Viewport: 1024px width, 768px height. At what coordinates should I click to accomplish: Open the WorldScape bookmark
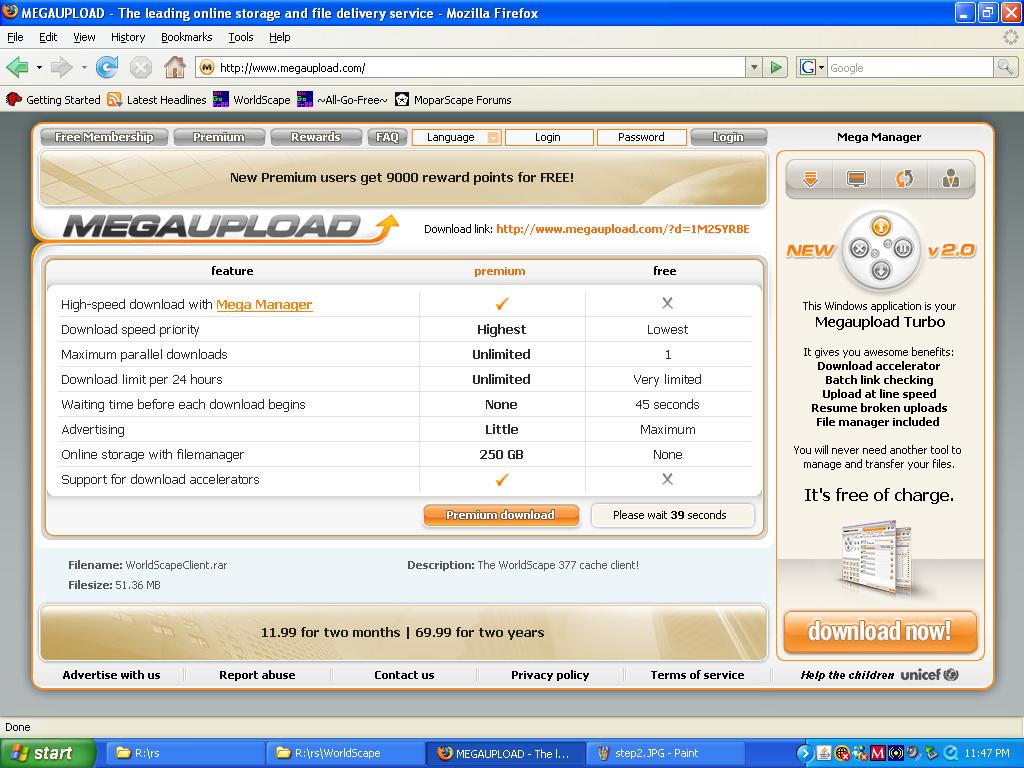[x=251, y=99]
